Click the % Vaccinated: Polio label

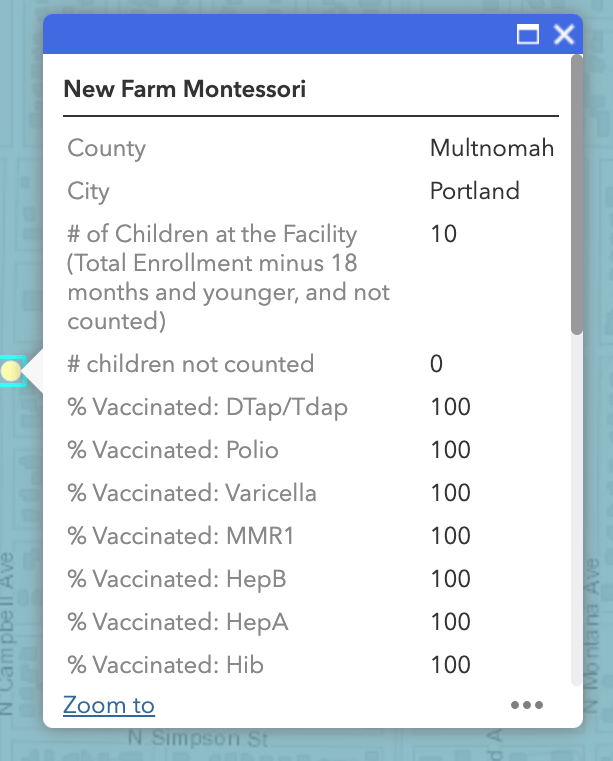[173, 450]
